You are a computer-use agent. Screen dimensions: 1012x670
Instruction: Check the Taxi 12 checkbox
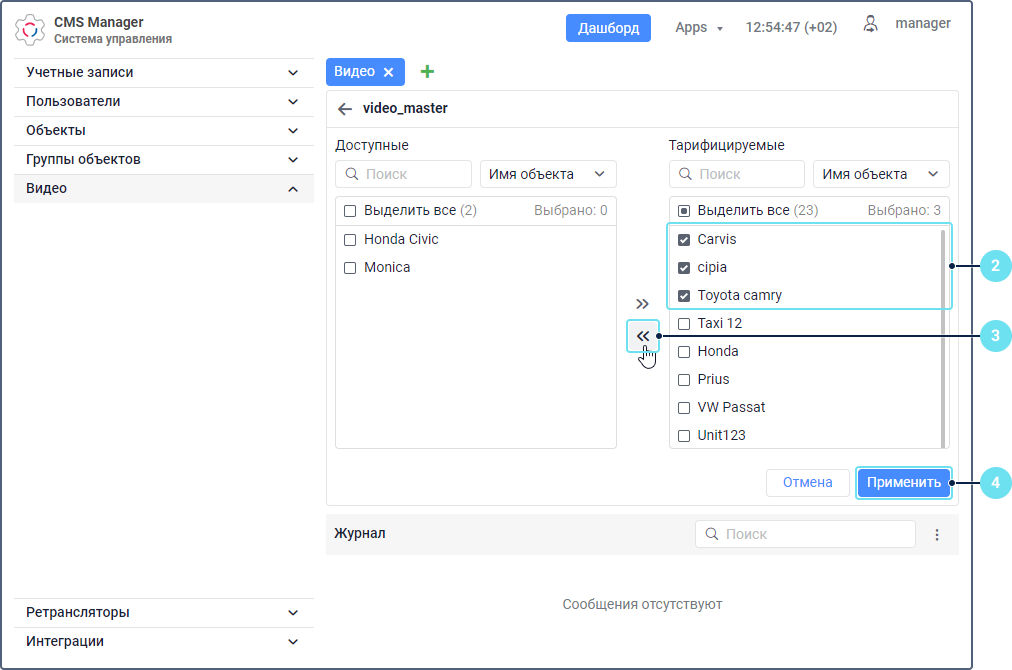(684, 324)
